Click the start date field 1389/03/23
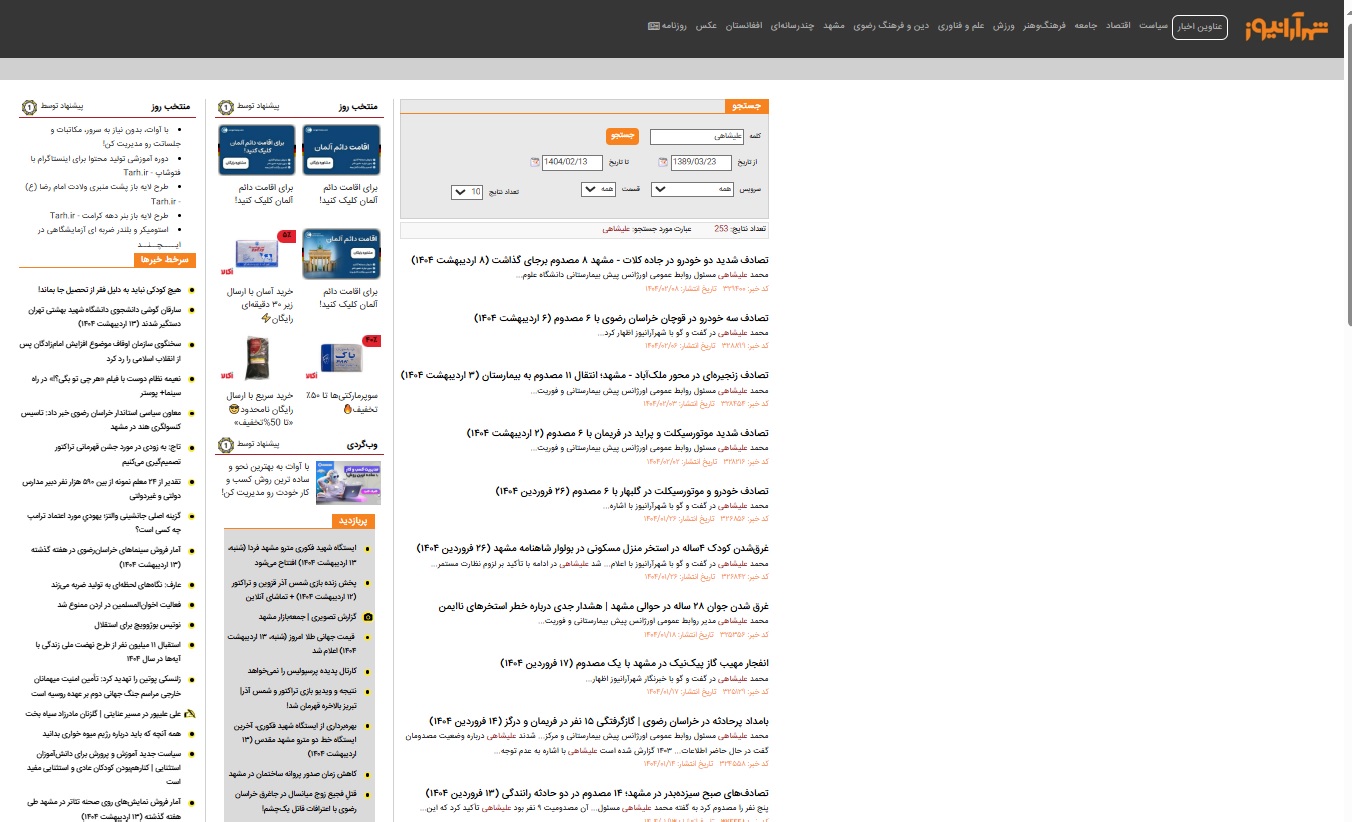 701,162
